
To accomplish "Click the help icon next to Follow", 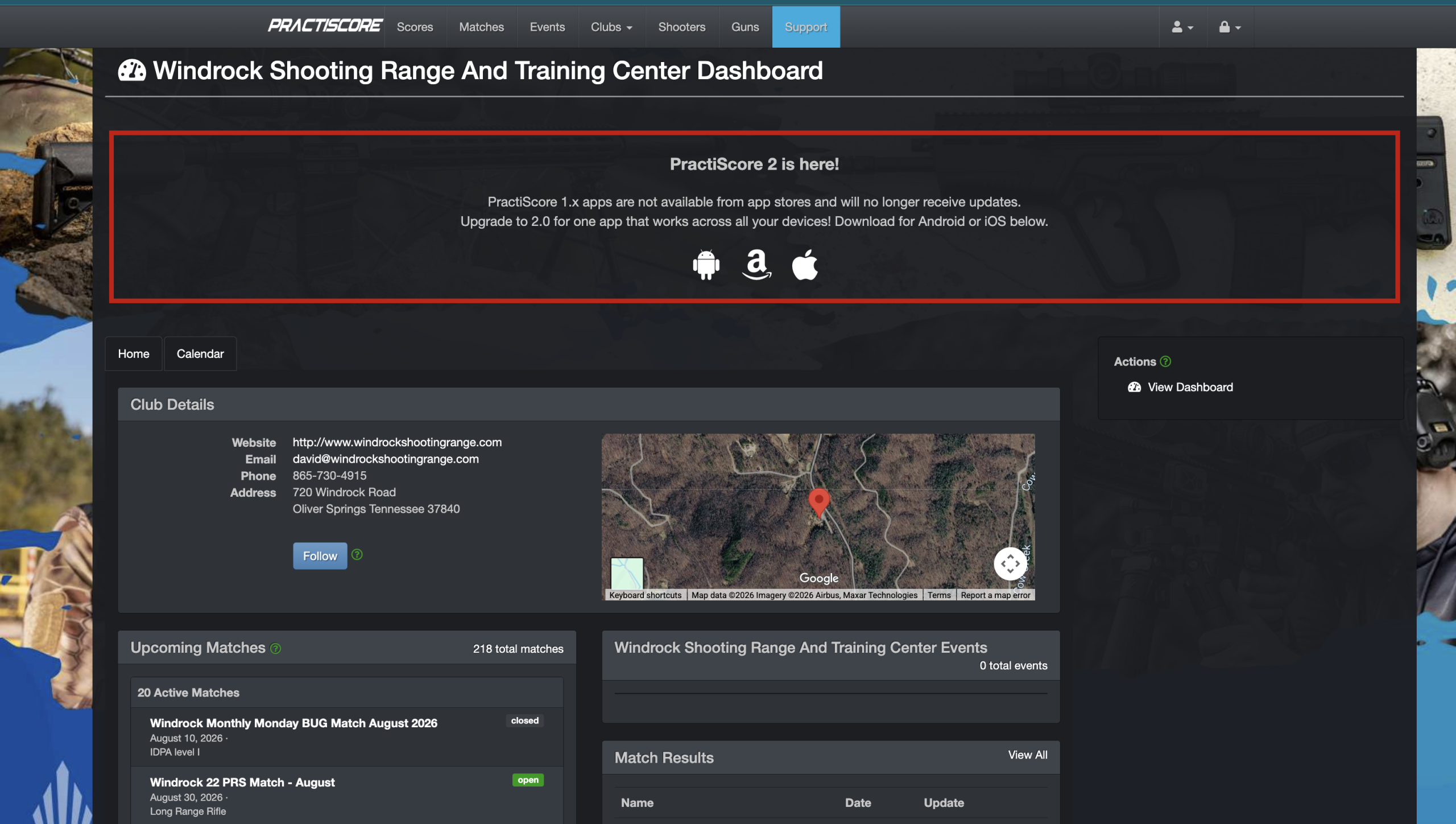I will [x=357, y=554].
